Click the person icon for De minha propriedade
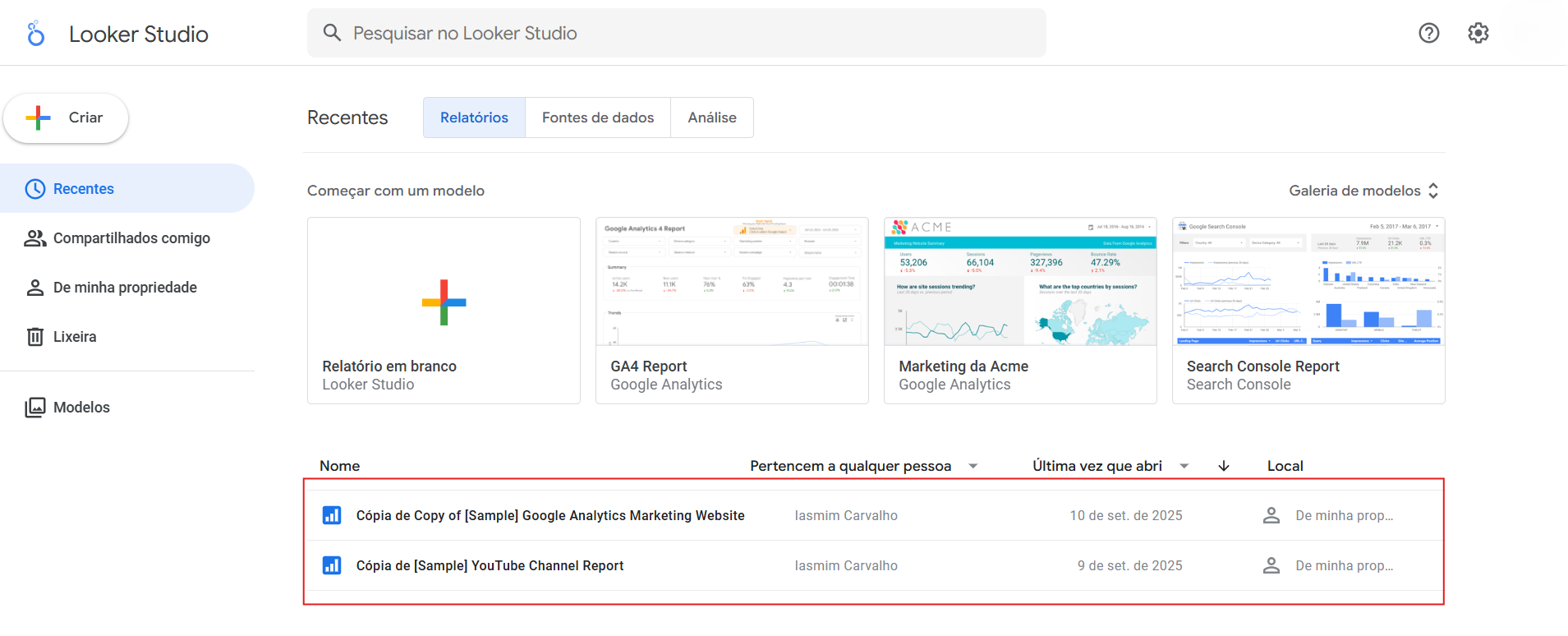The image size is (1568, 636). click(35, 288)
